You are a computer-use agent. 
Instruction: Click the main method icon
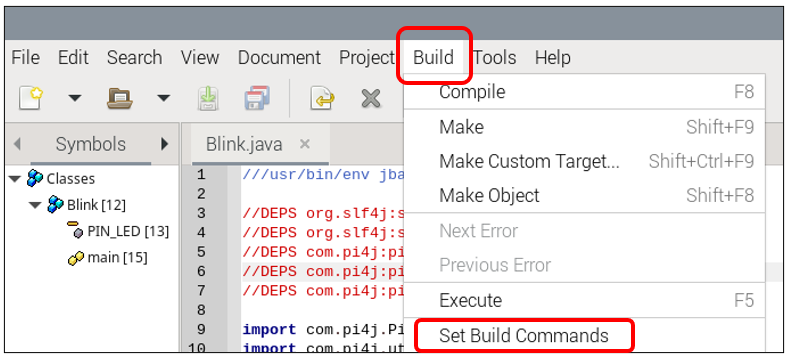coord(76,258)
